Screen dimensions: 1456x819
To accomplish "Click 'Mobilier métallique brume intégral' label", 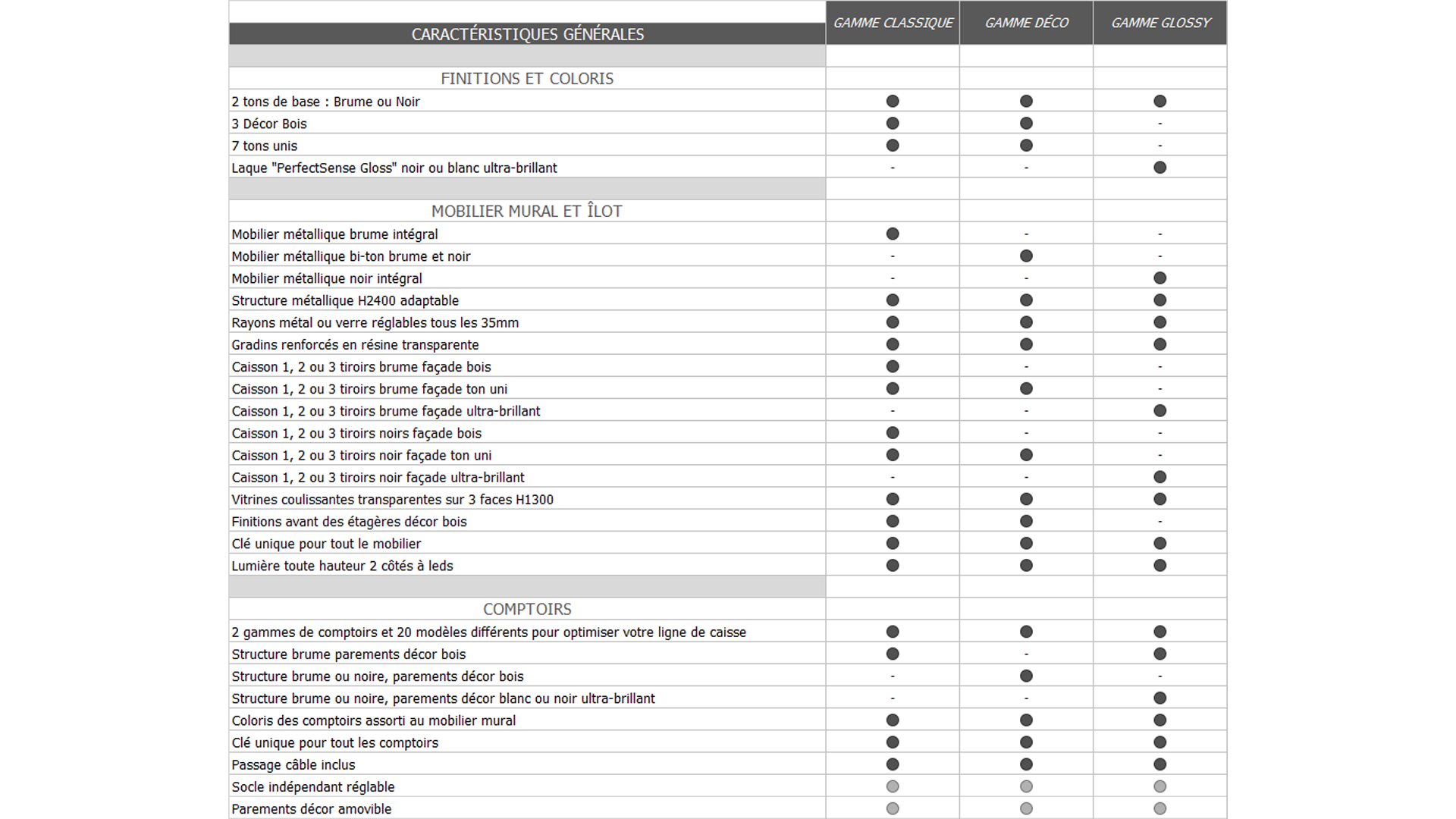I will pyautogui.click(x=334, y=234).
